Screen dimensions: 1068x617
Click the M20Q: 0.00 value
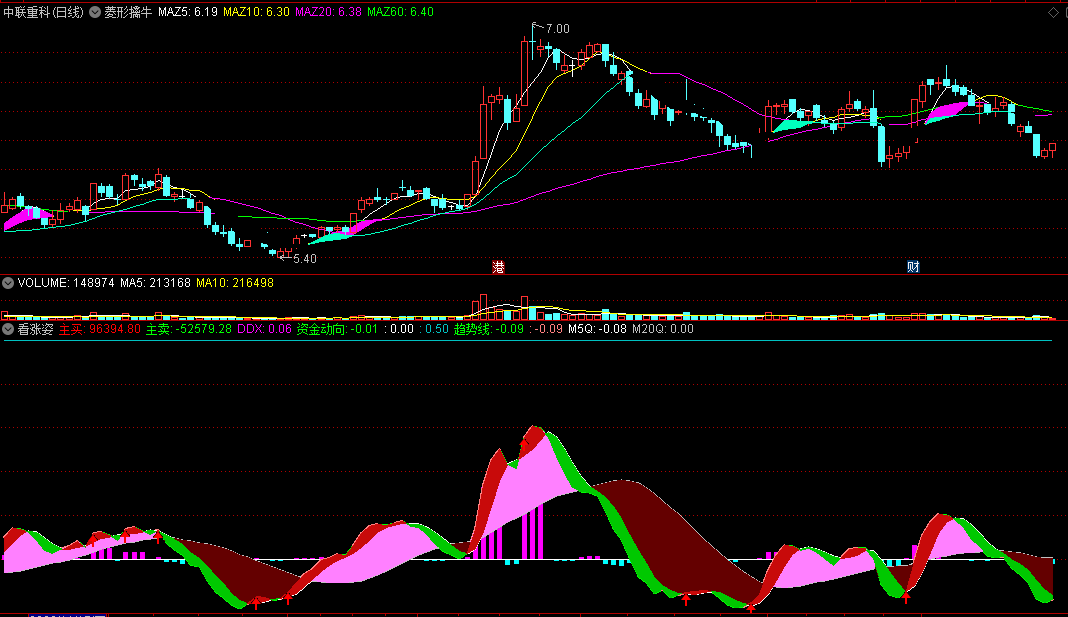(x=663, y=329)
